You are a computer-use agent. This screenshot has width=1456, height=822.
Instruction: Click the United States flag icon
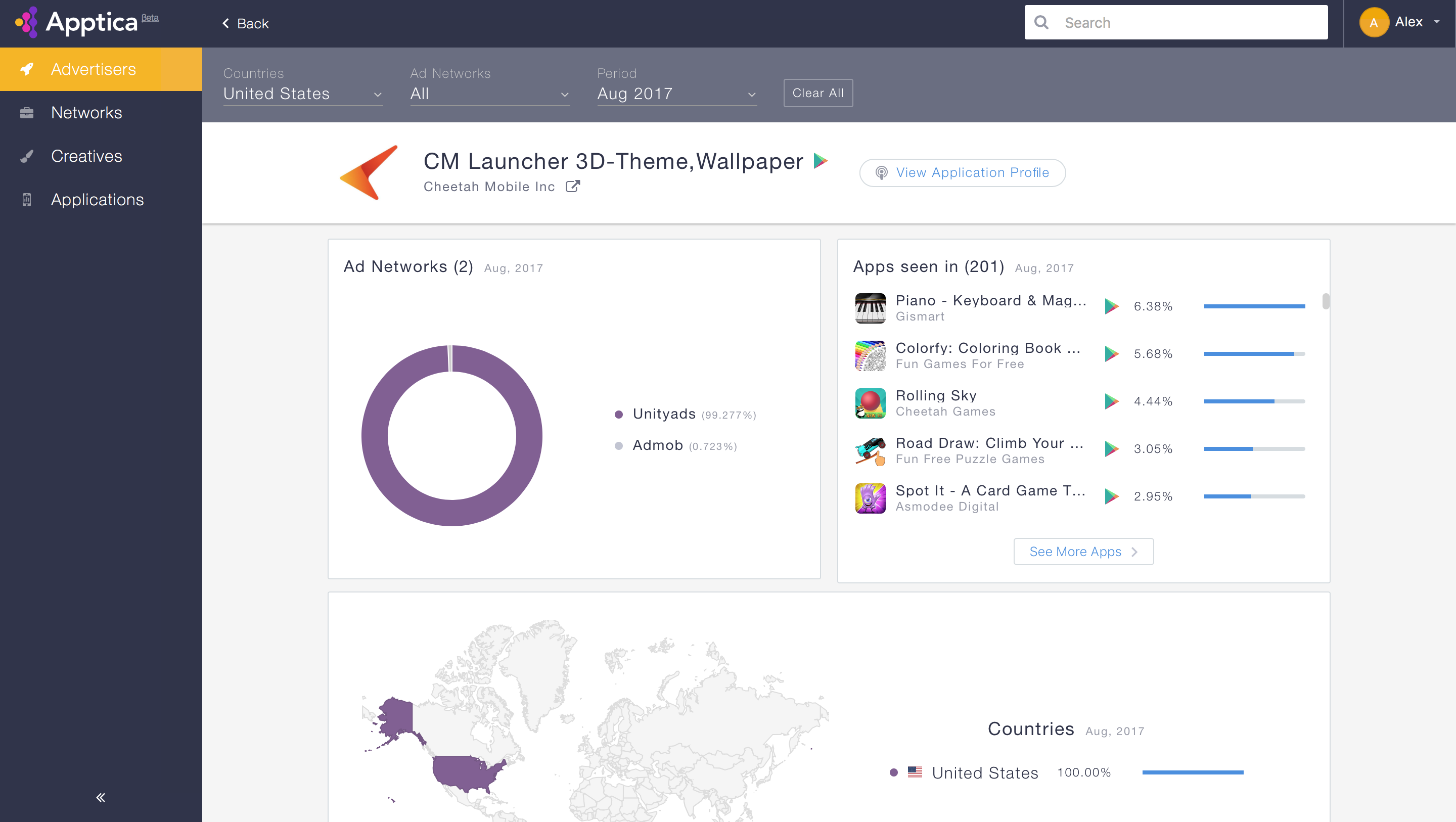tap(915, 771)
